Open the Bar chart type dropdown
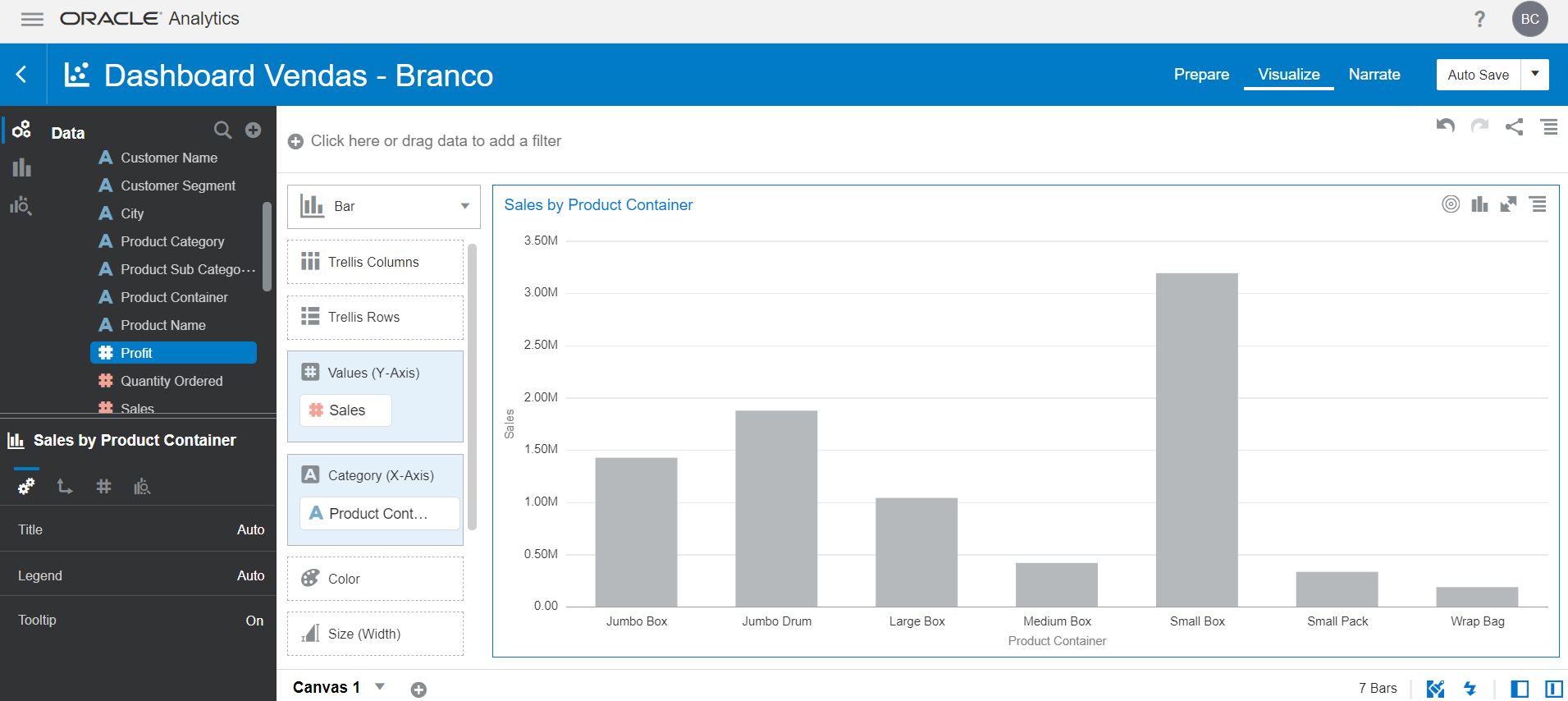Viewport: 1568px width, 701px height. (383, 206)
